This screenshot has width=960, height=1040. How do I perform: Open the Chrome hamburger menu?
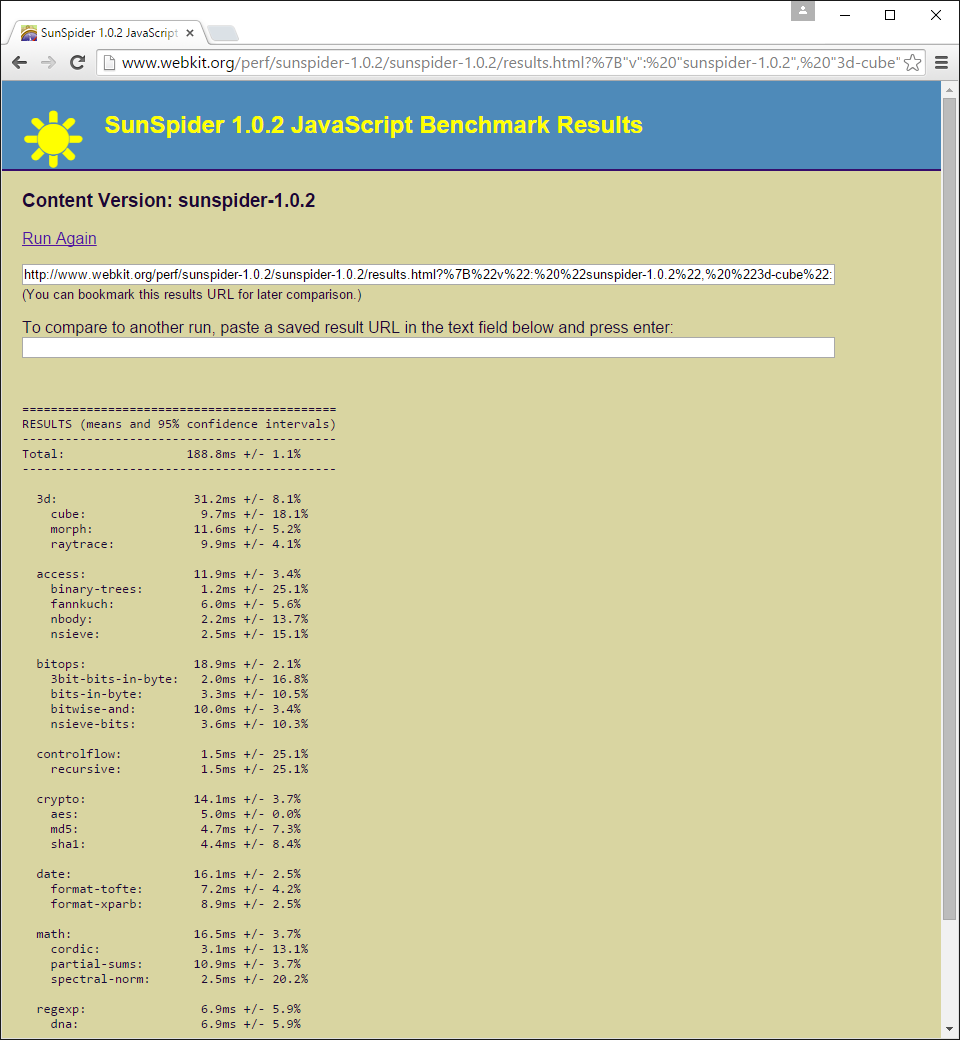(941, 62)
